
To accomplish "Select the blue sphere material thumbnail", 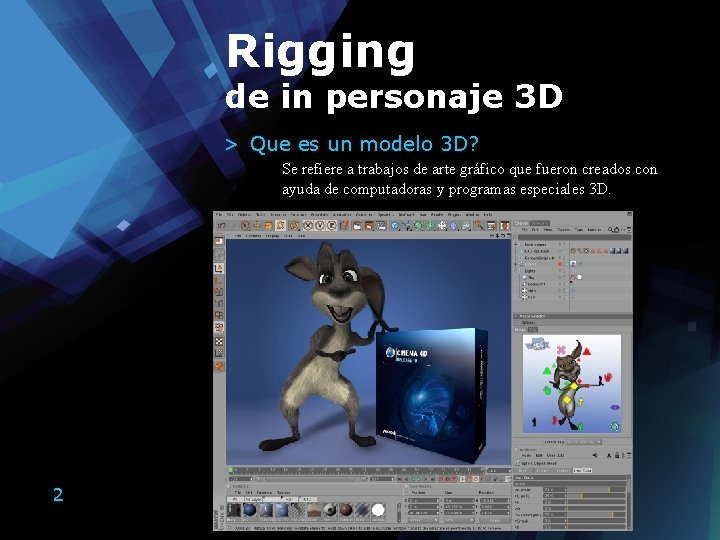I will pos(249,510).
